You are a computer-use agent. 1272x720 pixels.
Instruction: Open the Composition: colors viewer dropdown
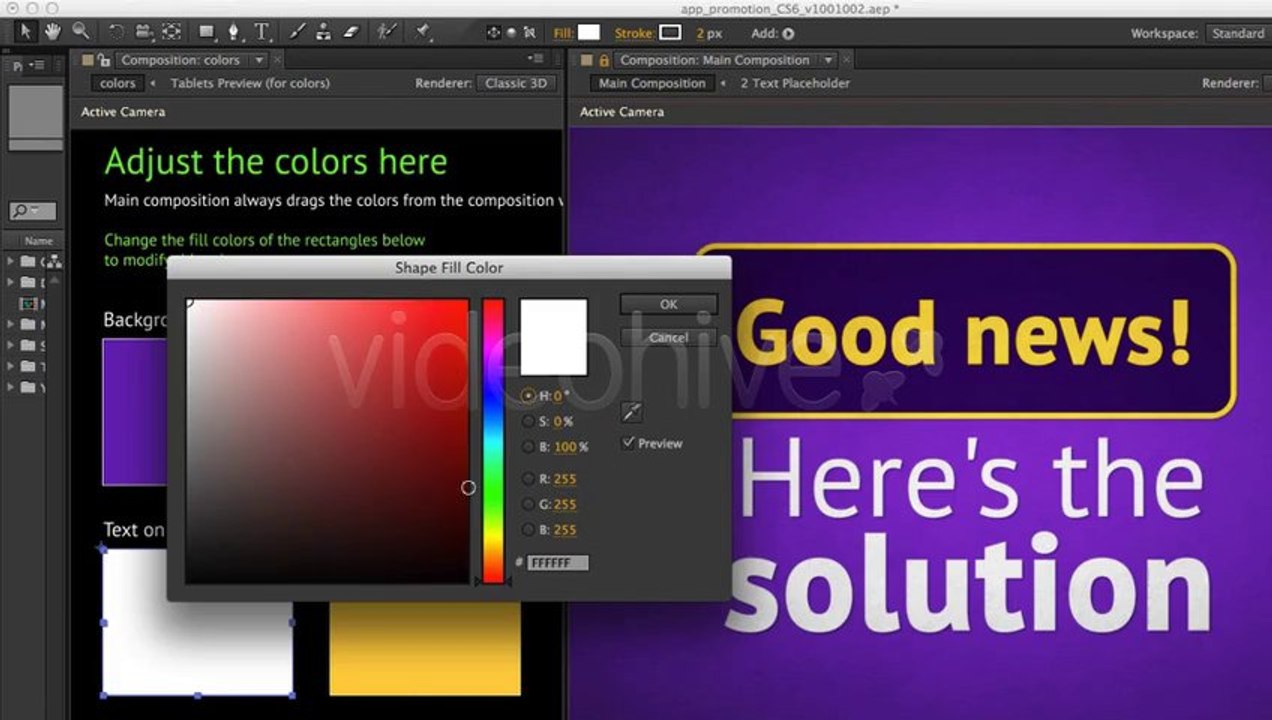coord(260,60)
